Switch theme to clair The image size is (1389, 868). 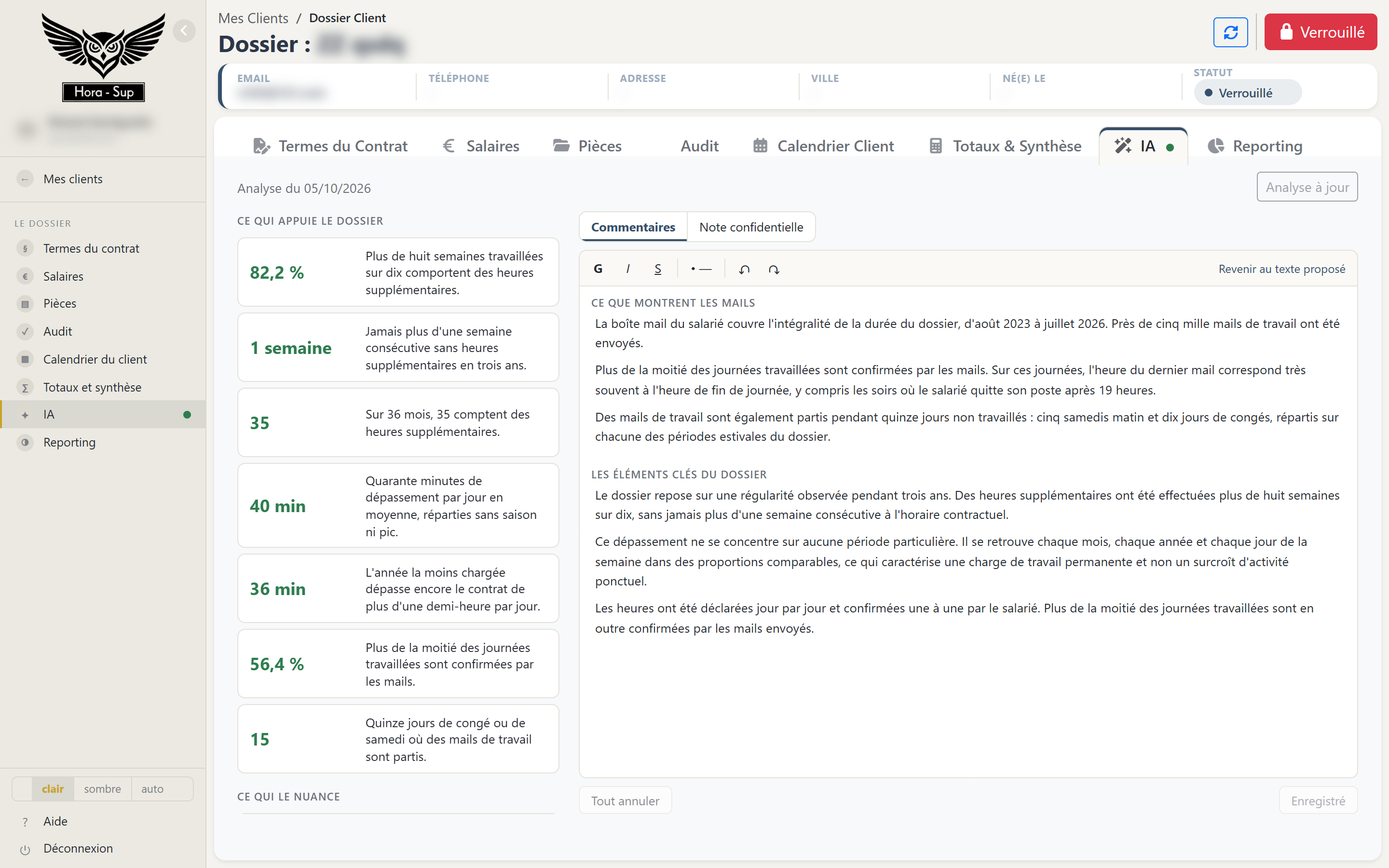52,789
